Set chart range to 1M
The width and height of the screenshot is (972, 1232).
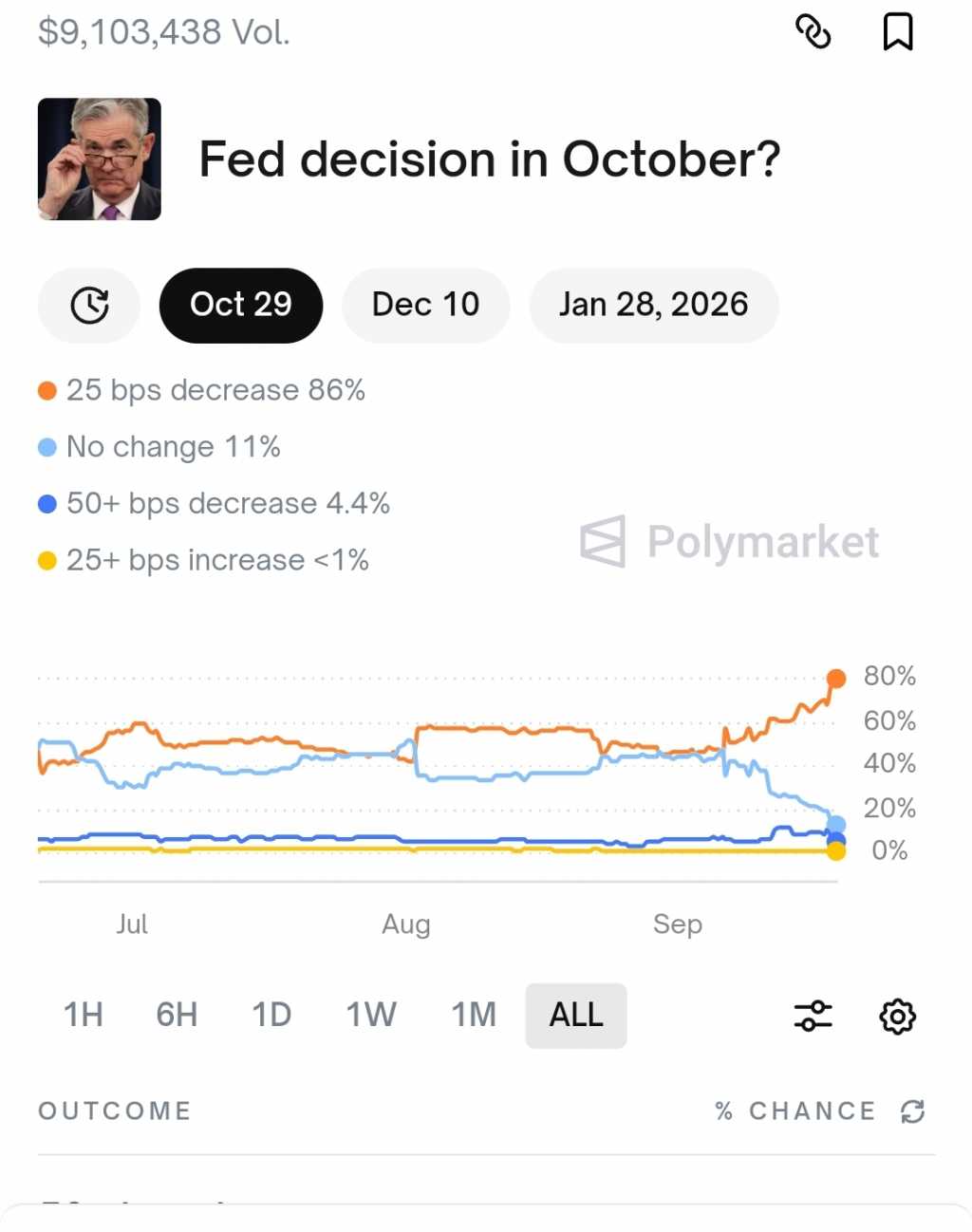(474, 1015)
